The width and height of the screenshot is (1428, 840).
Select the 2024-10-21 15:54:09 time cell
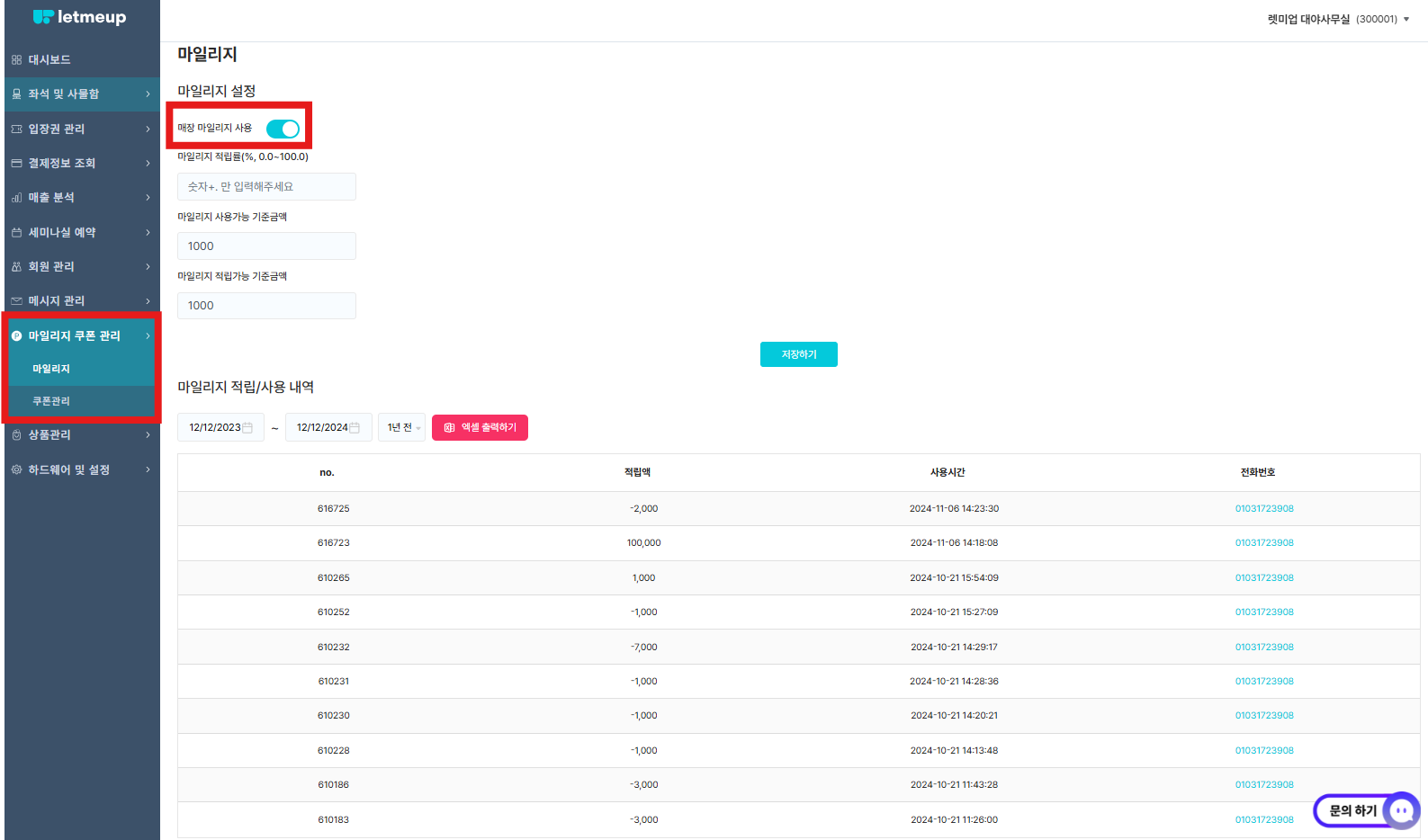click(x=954, y=578)
